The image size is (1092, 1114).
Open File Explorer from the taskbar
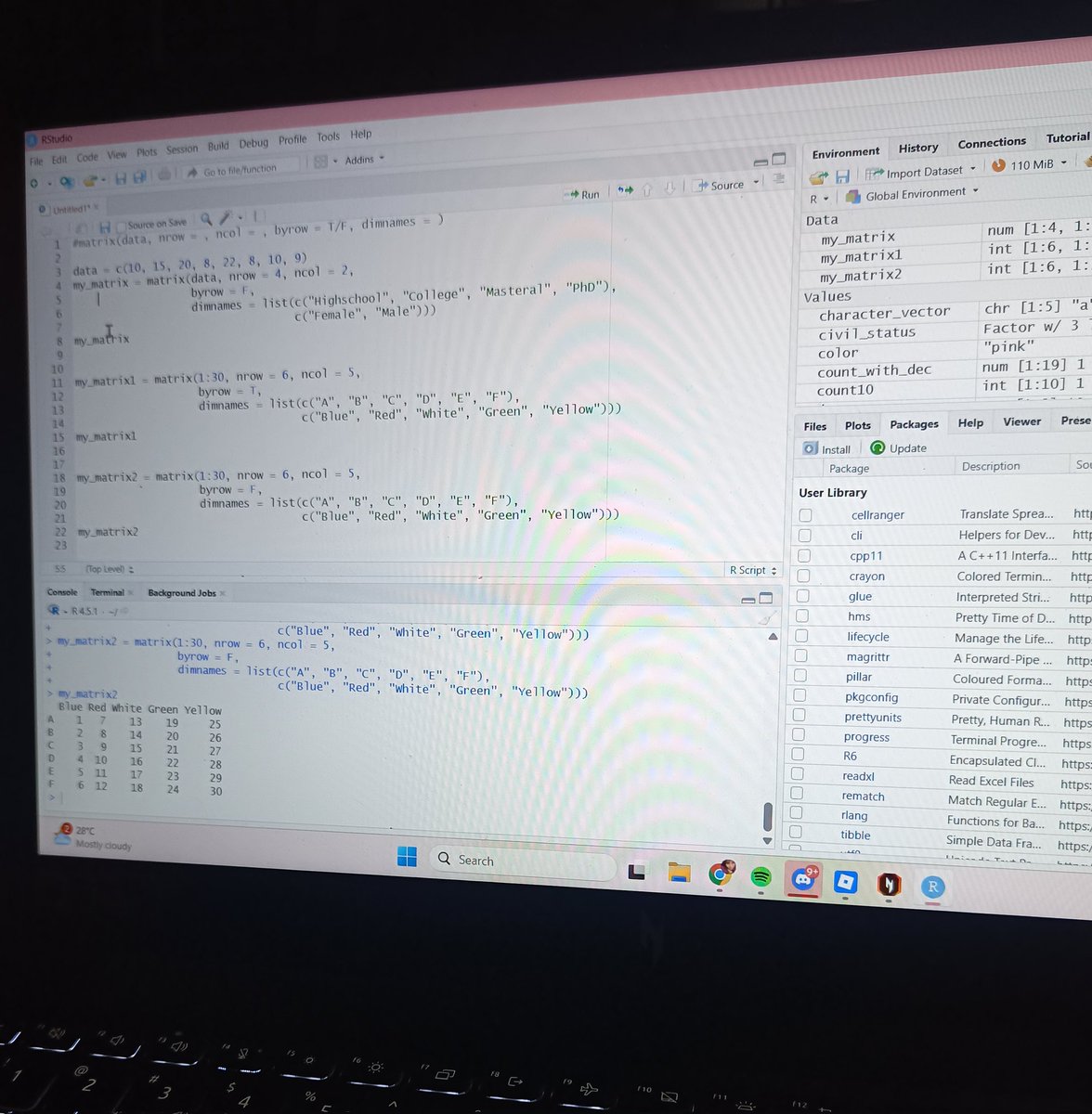680,873
